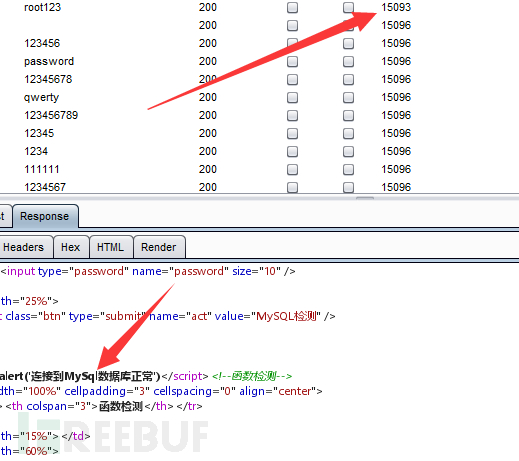The height and width of the screenshot is (461, 519).
Task: Select the root123 payload row
Action: pyautogui.click(x=42, y=7)
